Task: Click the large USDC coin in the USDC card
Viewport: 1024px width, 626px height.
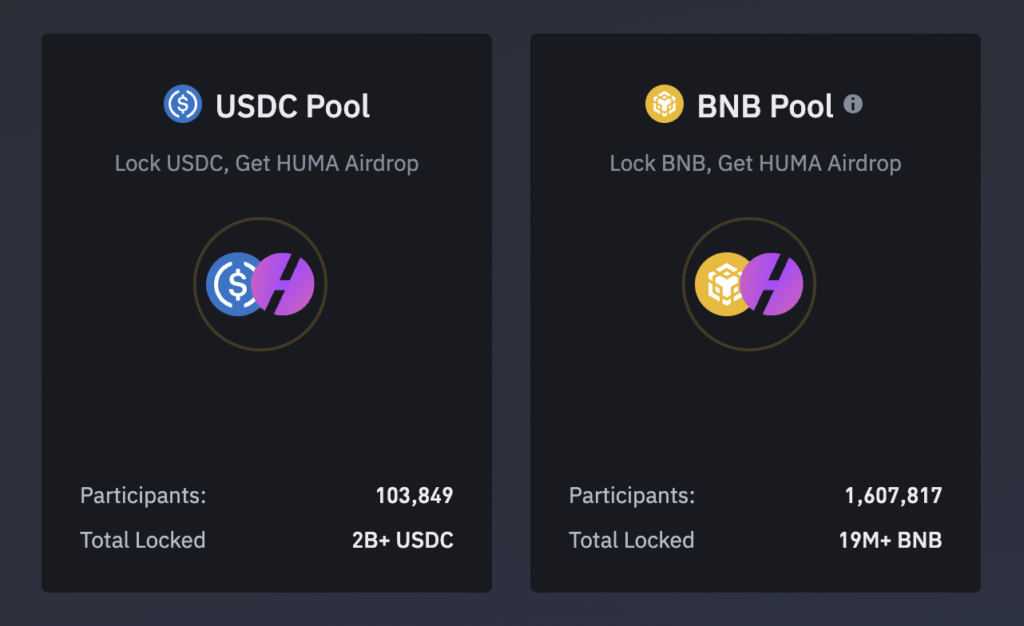Action: 231,285
